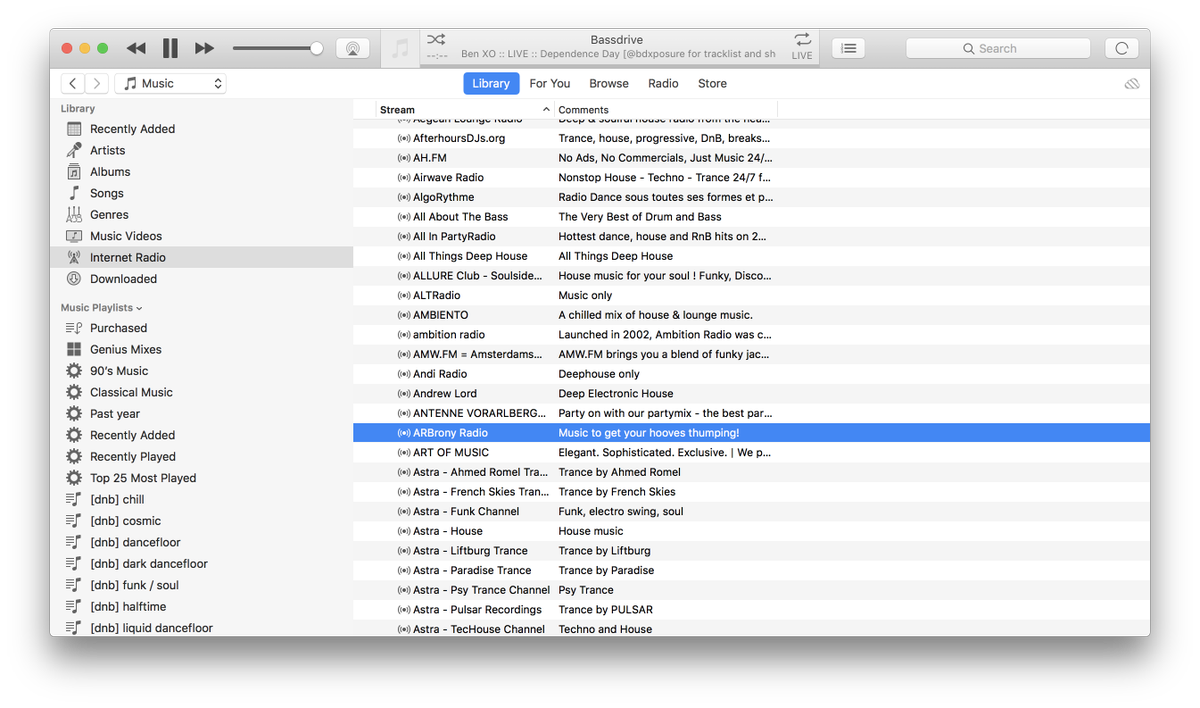Select the Andi Radio stream
This screenshot has width=1200, height=708.
[751, 374]
